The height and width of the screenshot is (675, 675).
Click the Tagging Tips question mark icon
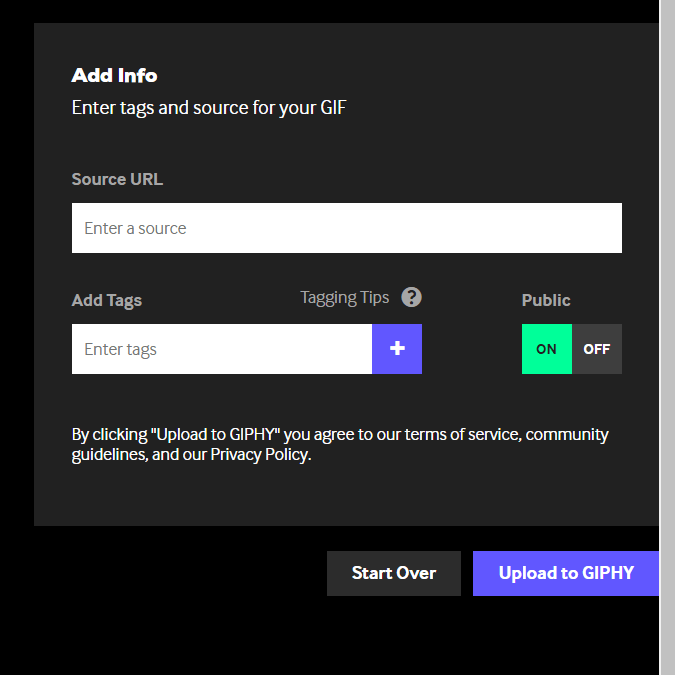click(x=411, y=297)
